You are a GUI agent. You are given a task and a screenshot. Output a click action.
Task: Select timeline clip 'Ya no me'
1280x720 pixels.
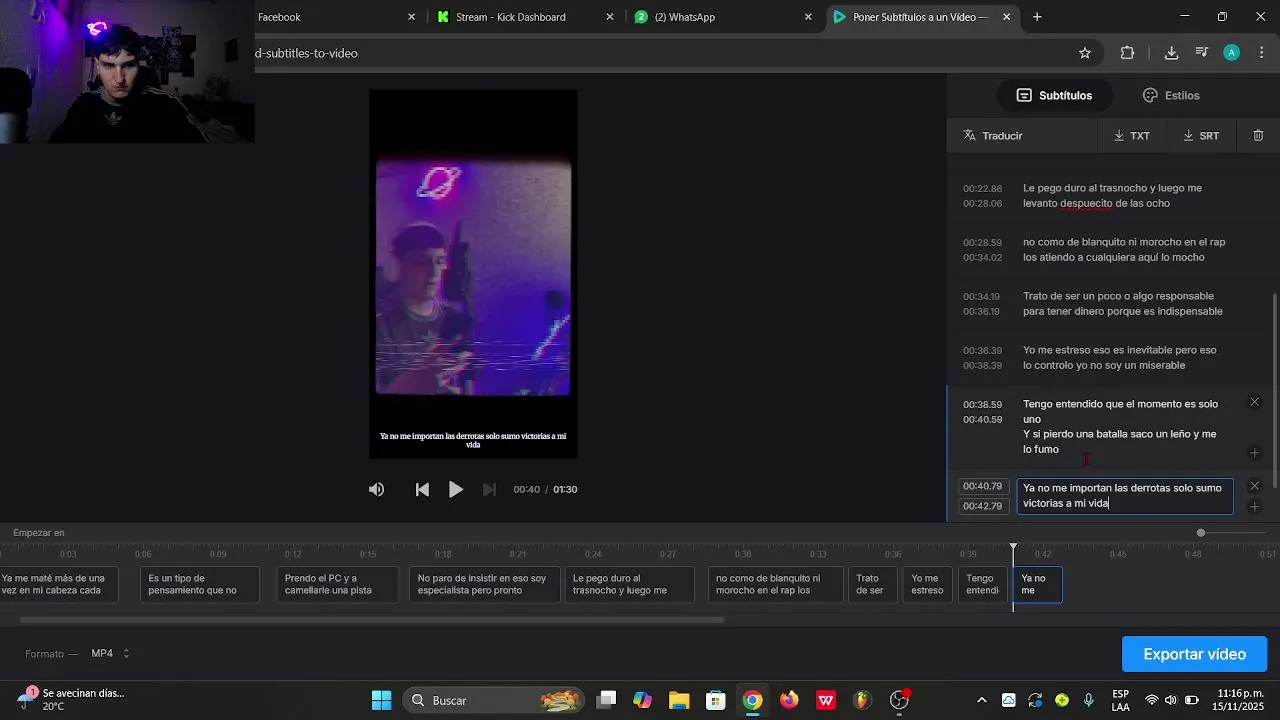tap(1037, 585)
